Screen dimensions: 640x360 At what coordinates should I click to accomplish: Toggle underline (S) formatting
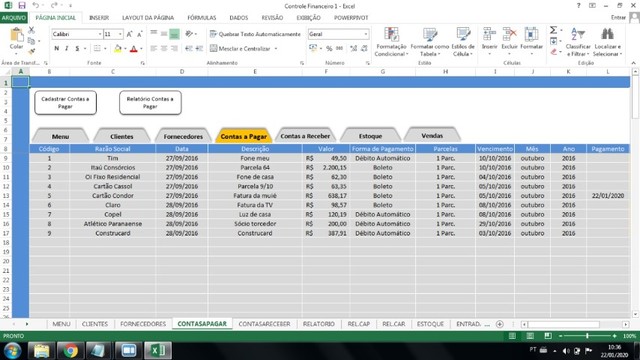tap(77, 49)
